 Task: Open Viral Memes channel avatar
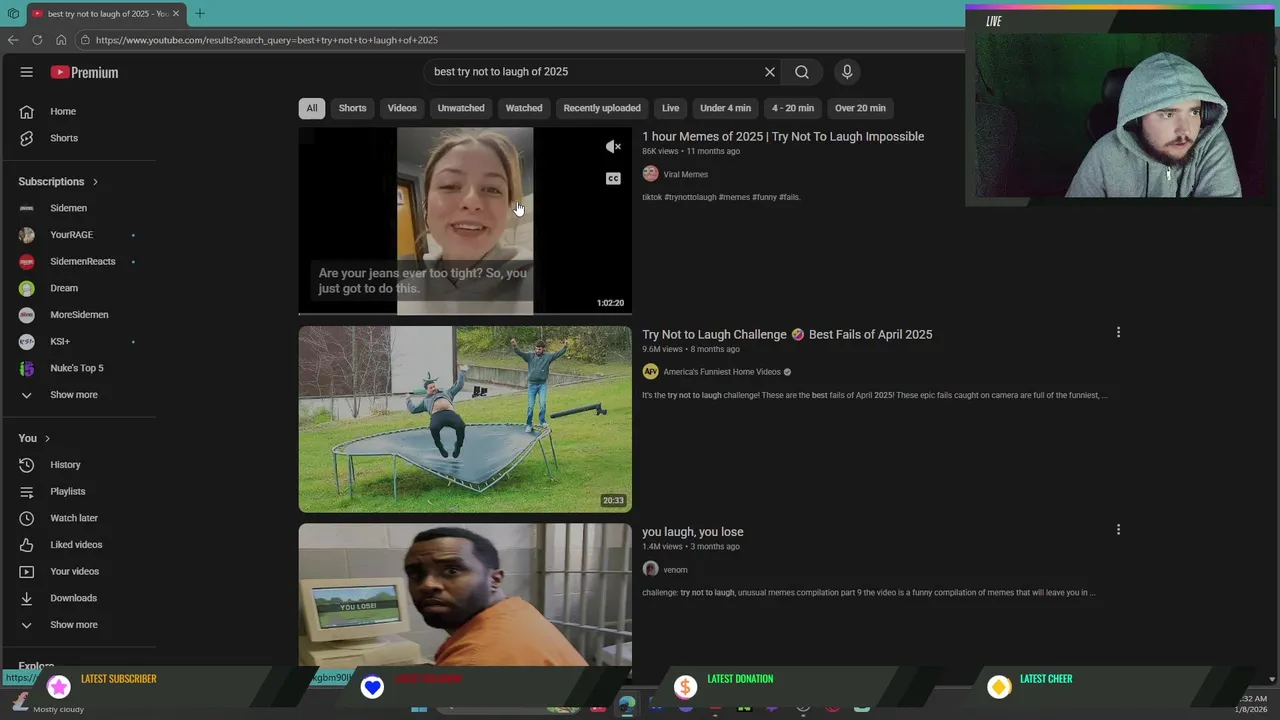click(x=650, y=174)
